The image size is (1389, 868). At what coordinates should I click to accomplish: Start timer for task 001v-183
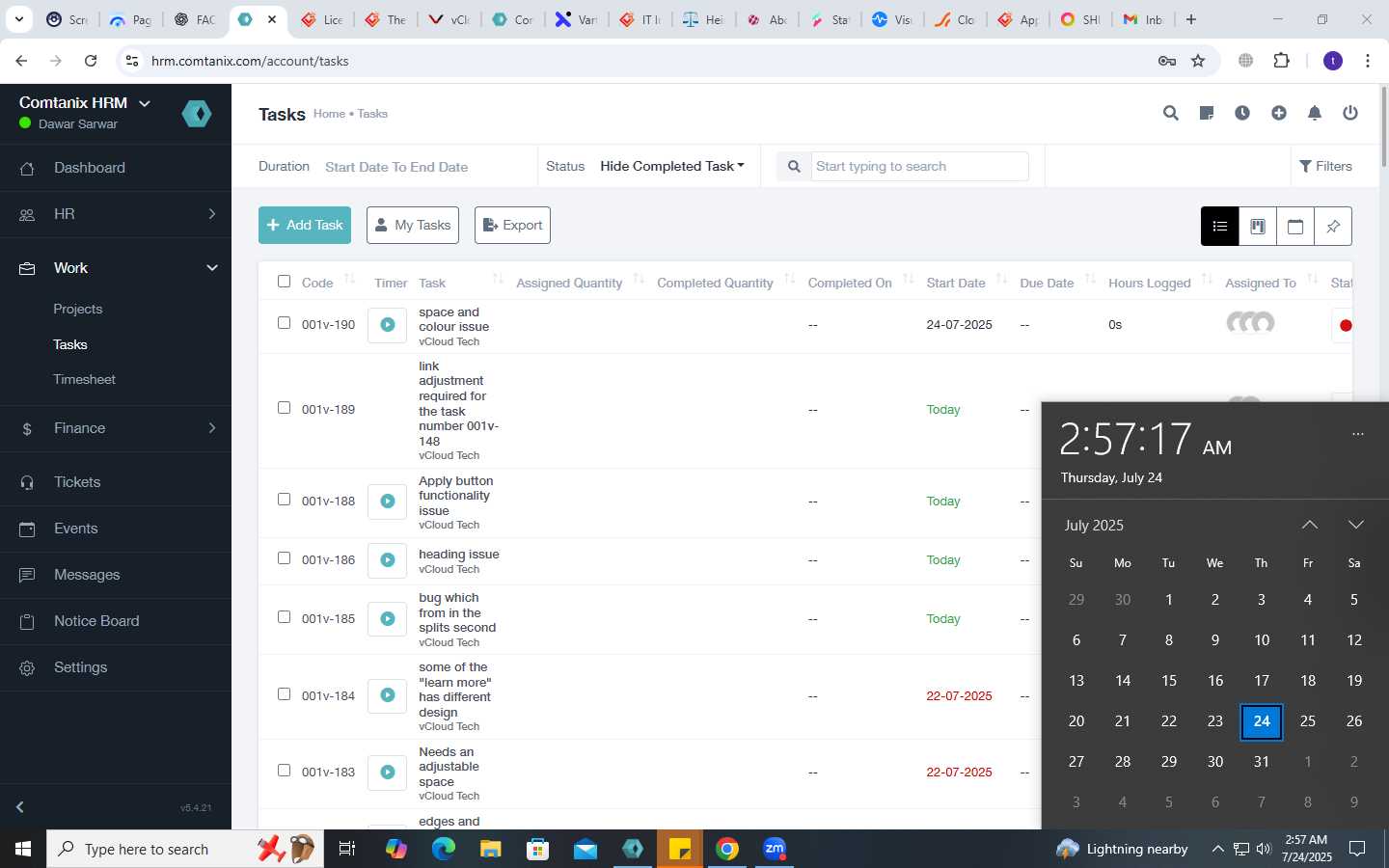tap(387, 773)
